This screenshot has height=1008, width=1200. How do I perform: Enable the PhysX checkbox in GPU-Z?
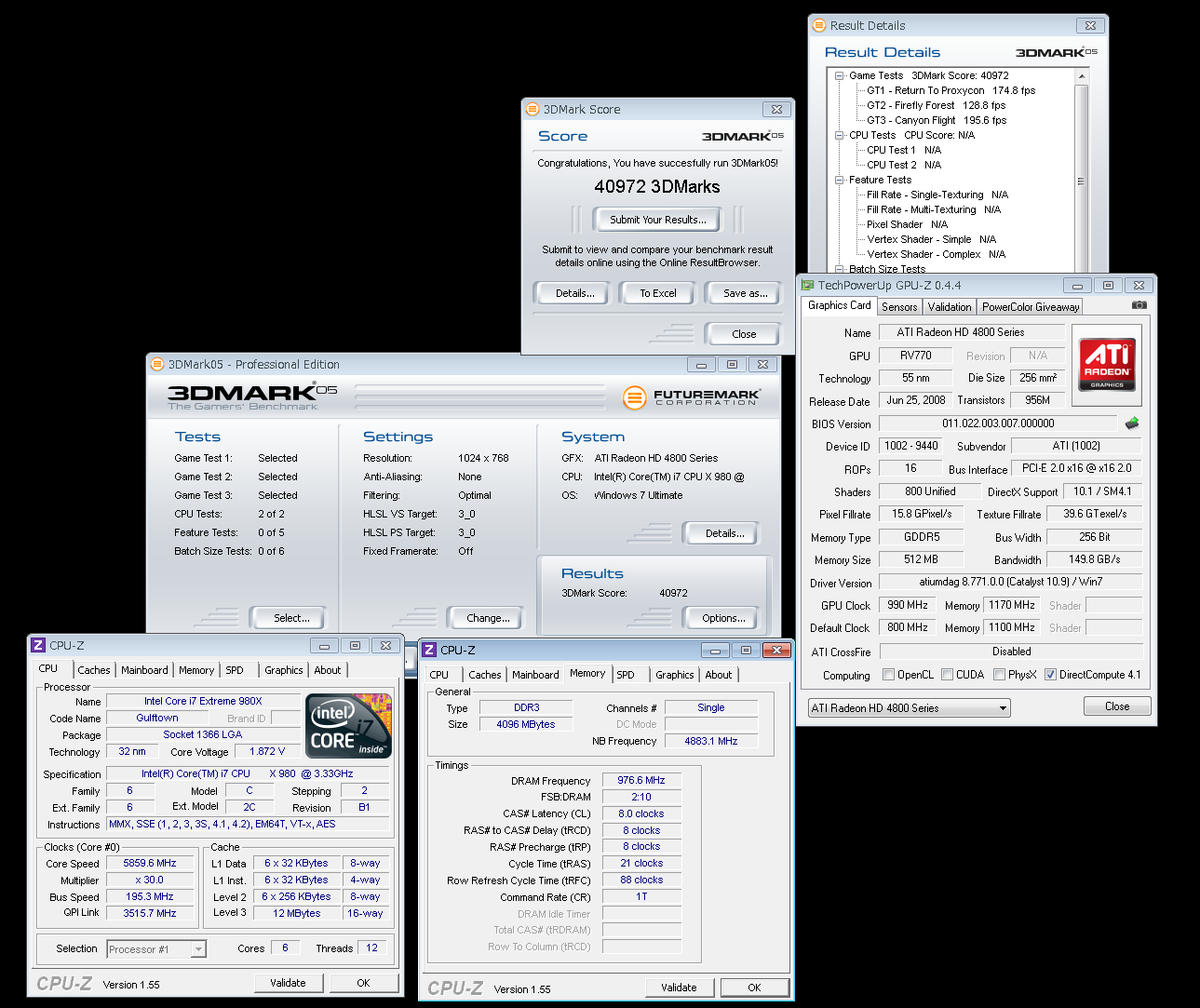point(999,675)
